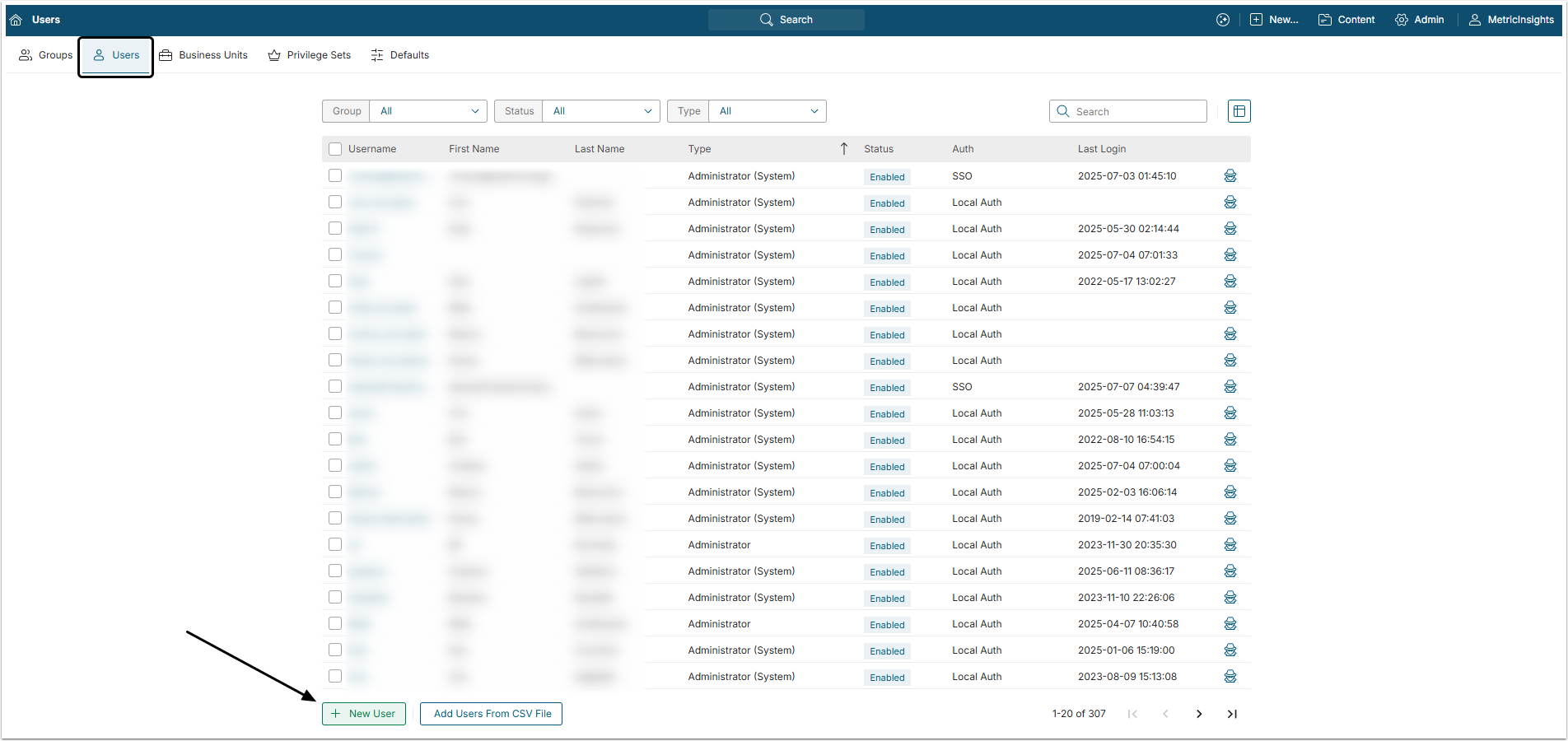Screen dimensions: 1568x741
Task: Select checkbox for the last user row
Action: [x=335, y=676]
